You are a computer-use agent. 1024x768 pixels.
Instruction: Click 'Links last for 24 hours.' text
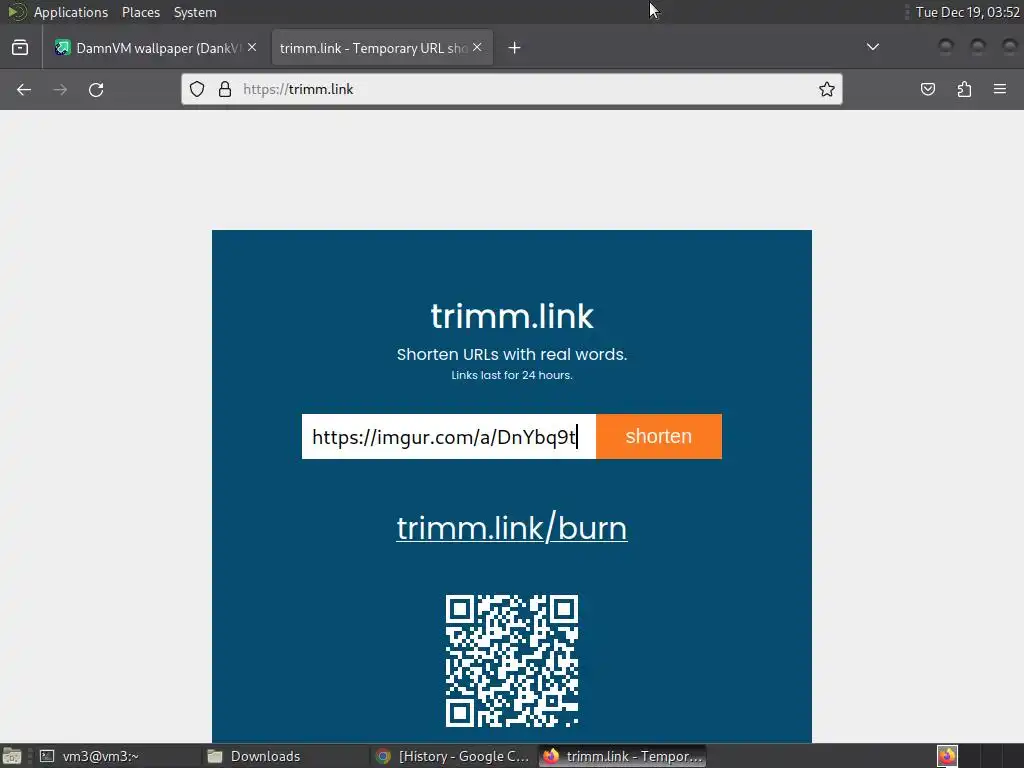click(511, 375)
